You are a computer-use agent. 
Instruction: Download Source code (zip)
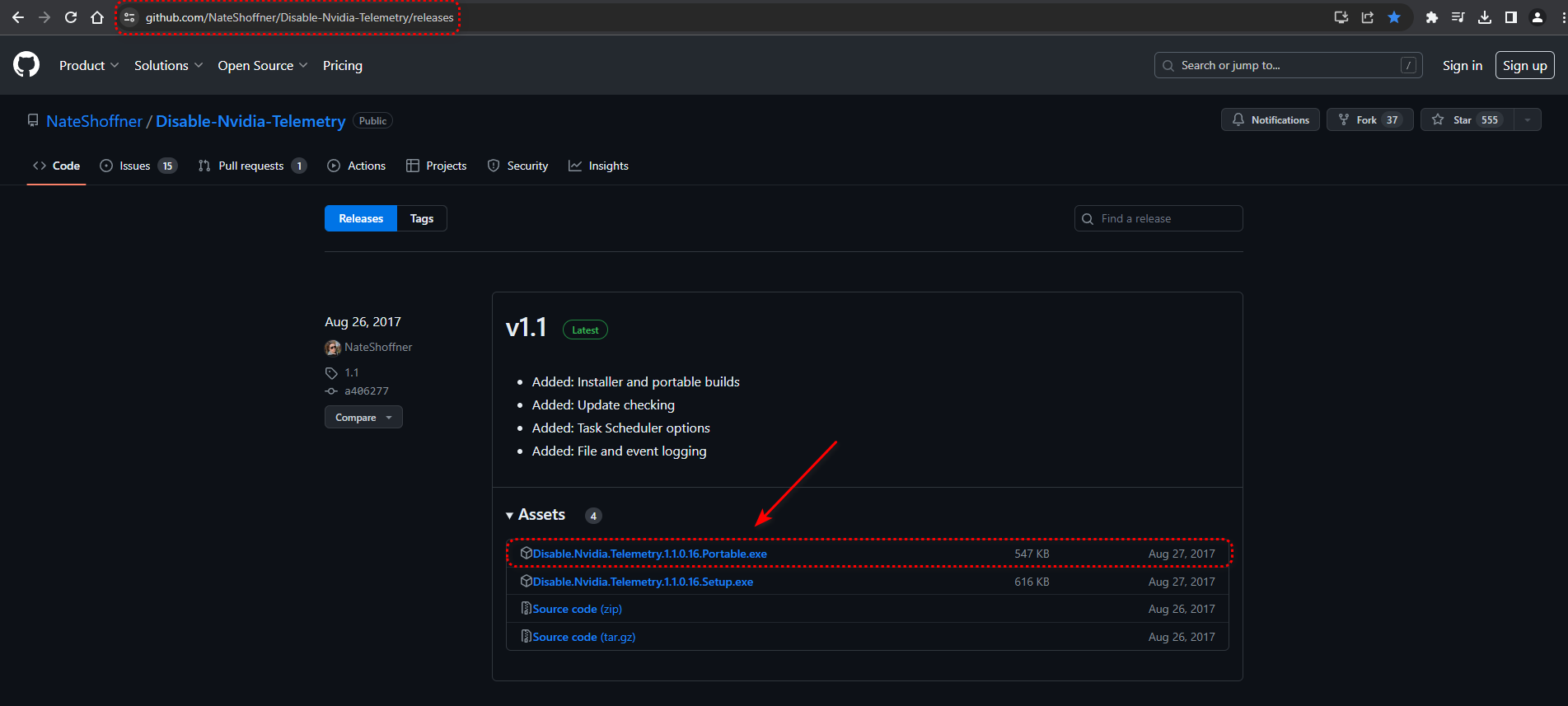(x=577, y=609)
